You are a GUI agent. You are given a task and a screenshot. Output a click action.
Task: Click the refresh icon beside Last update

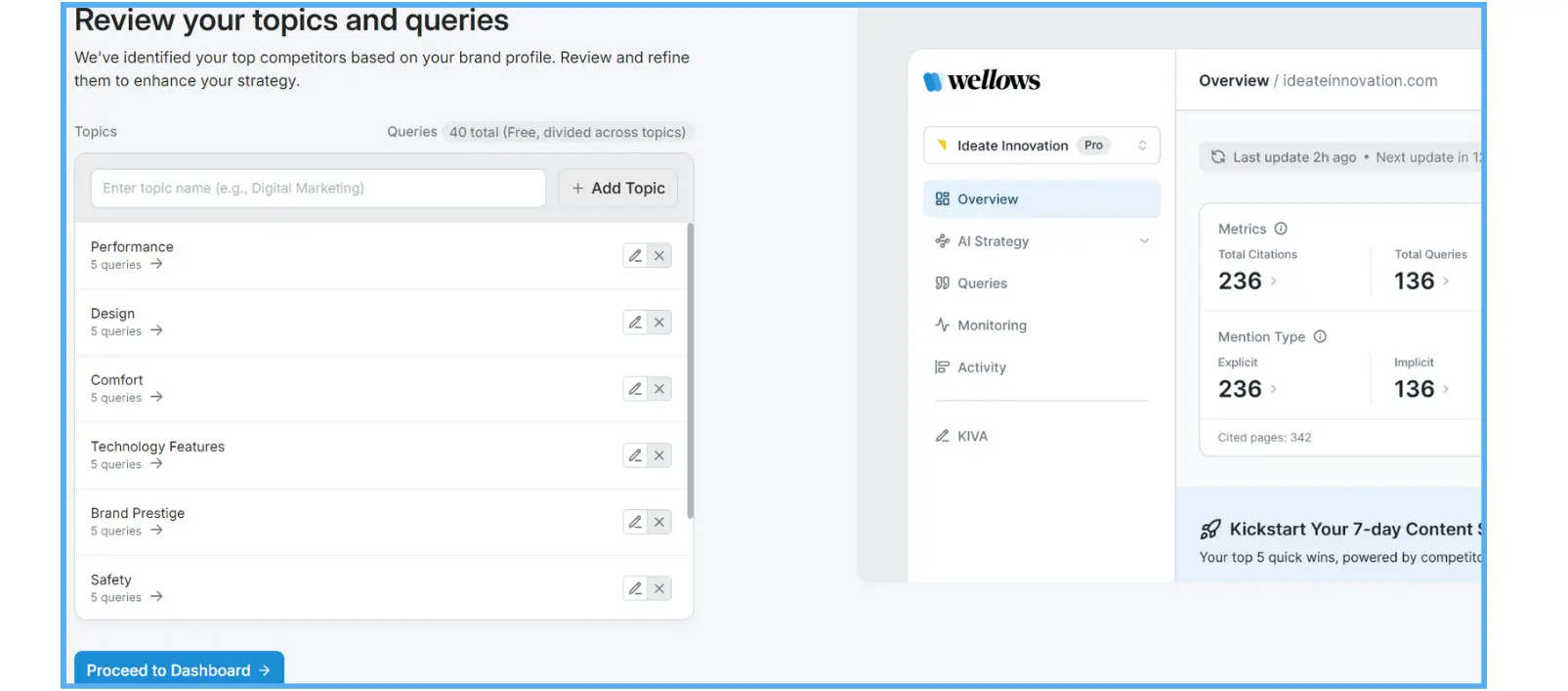click(x=1217, y=156)
